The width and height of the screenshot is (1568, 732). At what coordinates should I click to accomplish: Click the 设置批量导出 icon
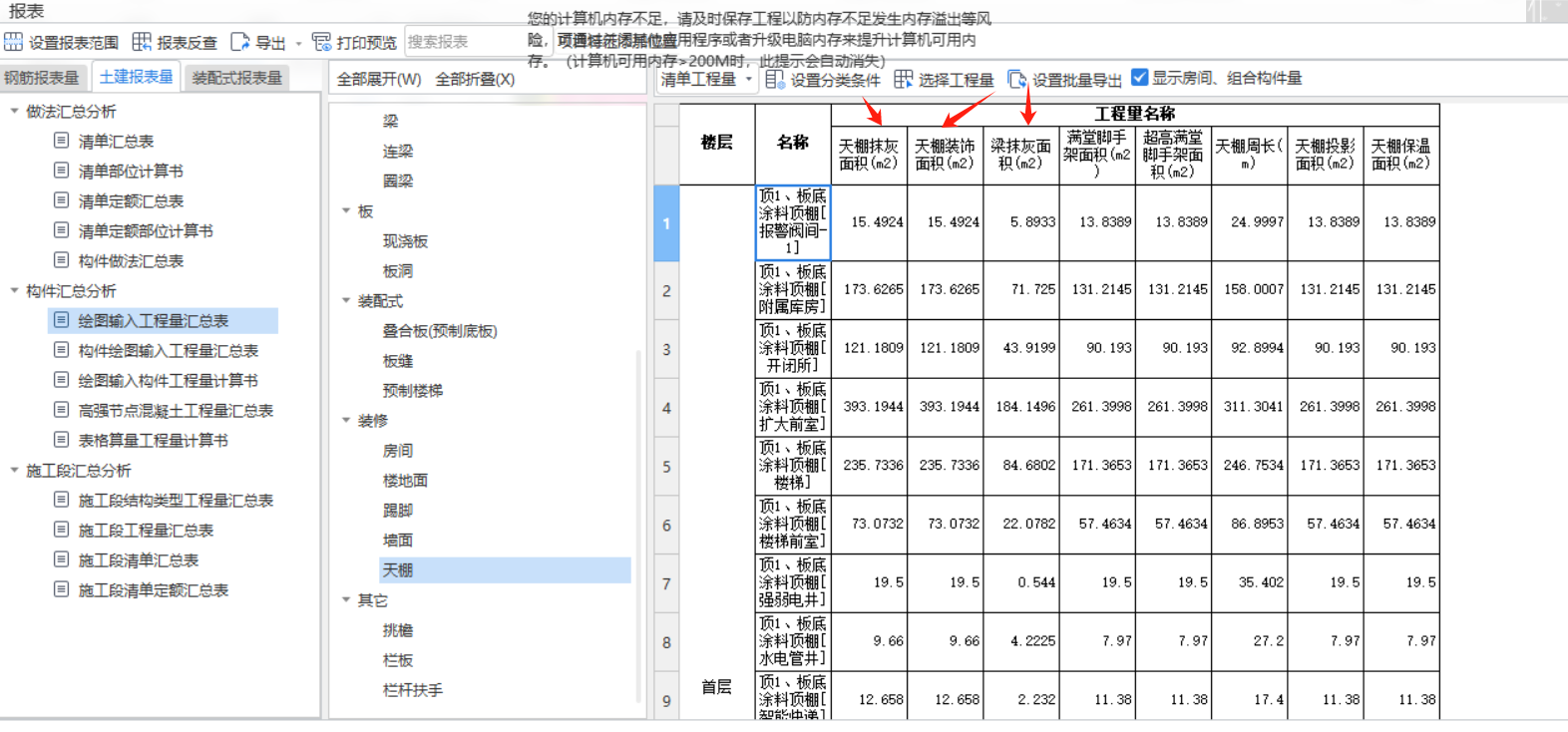click(1016, 79)
